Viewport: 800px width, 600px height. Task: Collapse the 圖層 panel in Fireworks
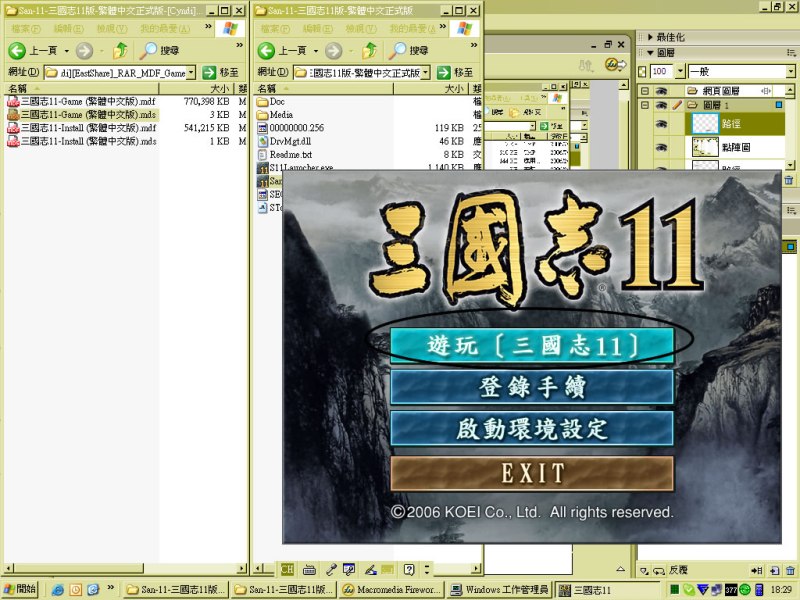coord(650,52)
